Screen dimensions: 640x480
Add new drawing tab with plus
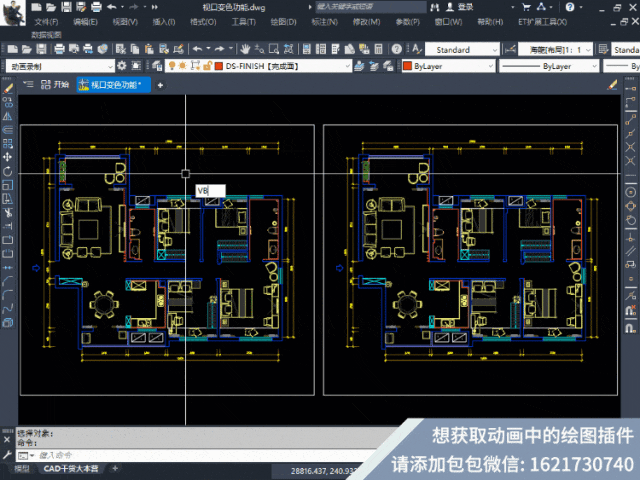tap(160, 85)
